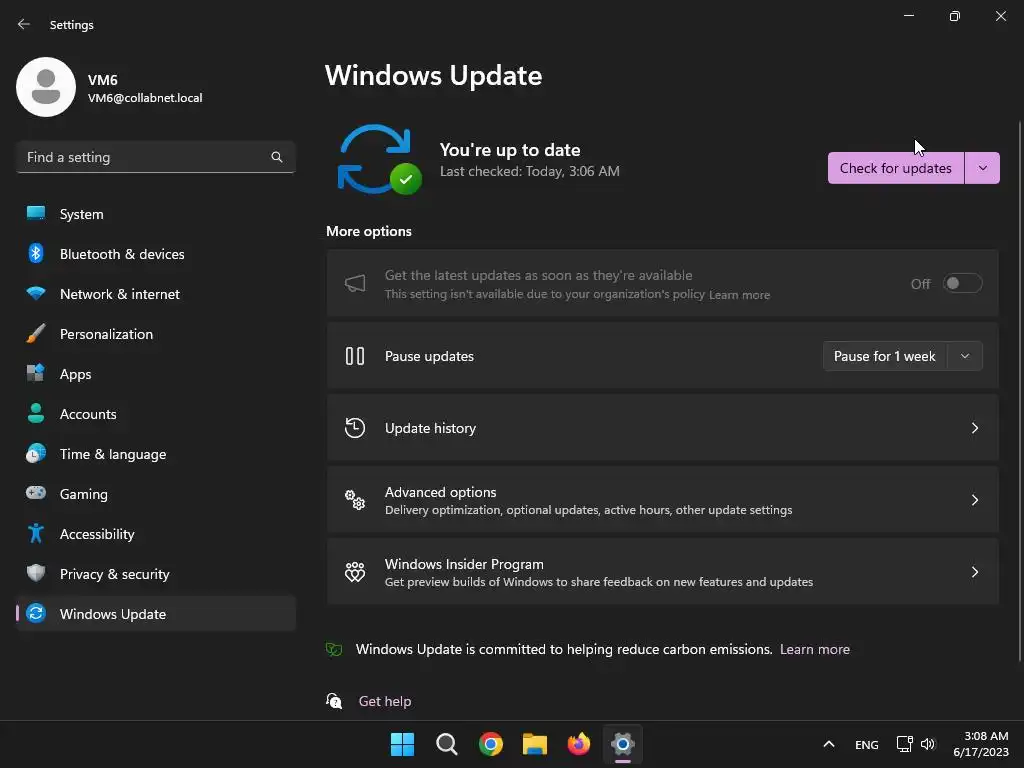Image resolution: width=1024 pixels, height=768 pixels.
Task: Click the Windows Insider Program hearts icon
Action: pyautogui.click(x=355, y=572)
